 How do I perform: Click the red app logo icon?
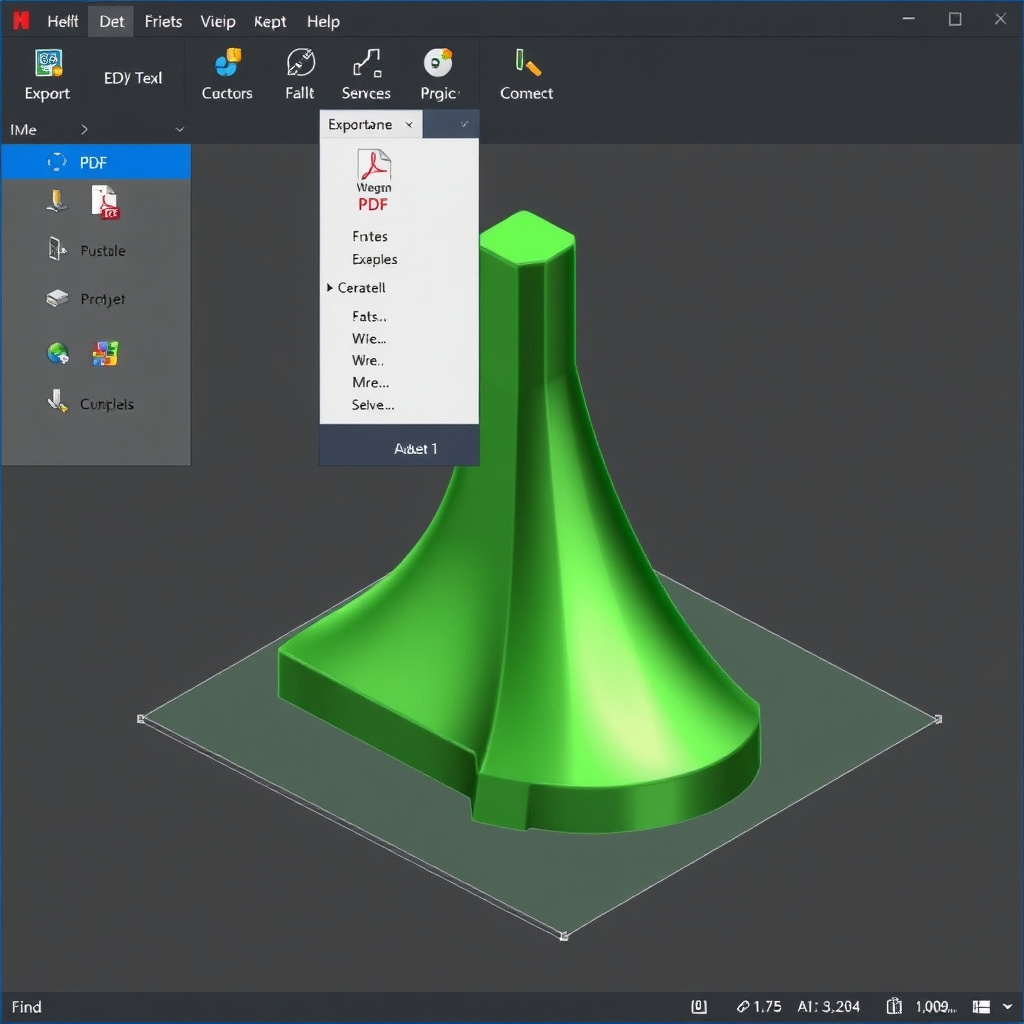[x=22, y=21]
